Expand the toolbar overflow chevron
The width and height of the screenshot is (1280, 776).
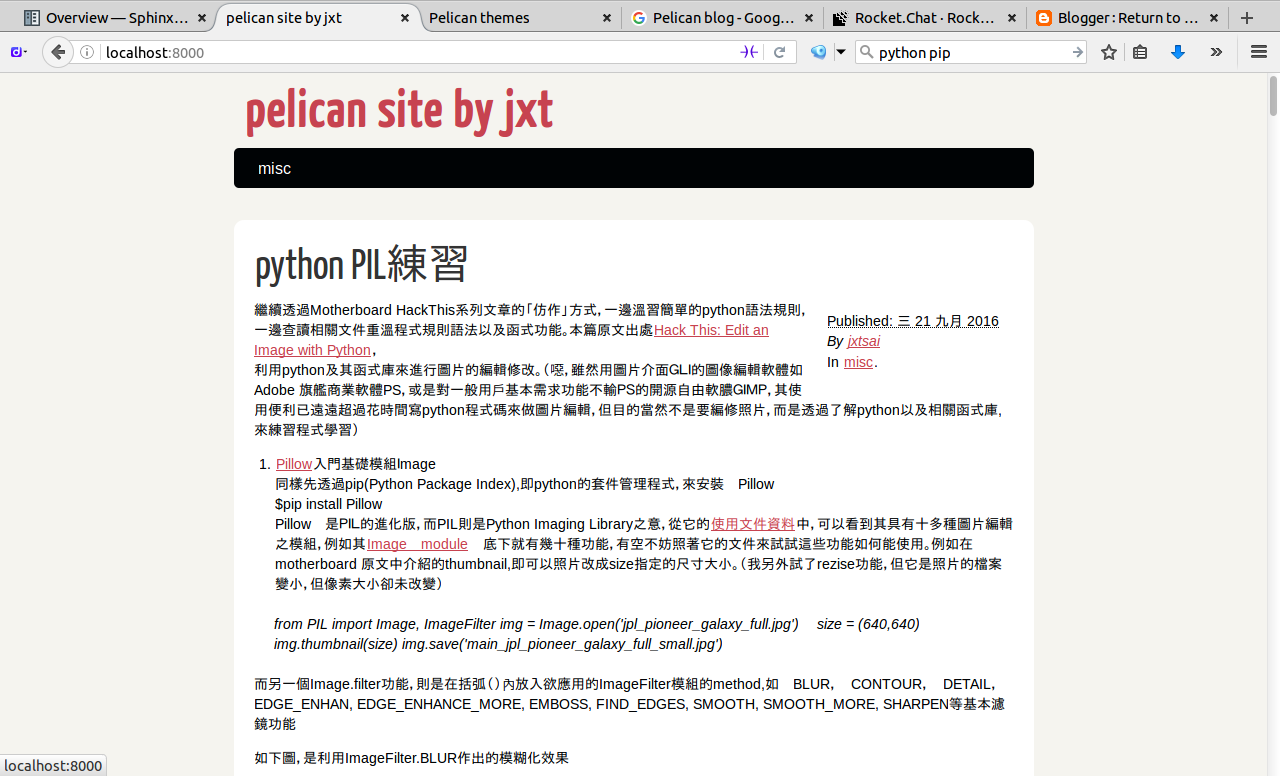click(1216, 52)
